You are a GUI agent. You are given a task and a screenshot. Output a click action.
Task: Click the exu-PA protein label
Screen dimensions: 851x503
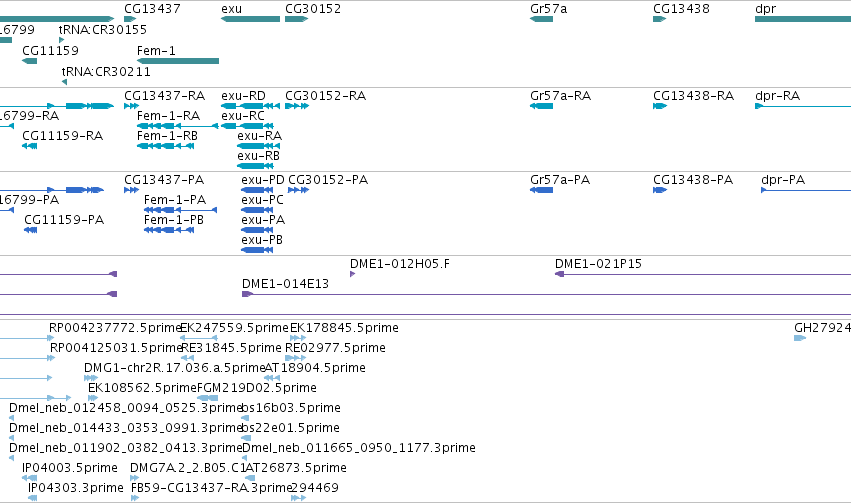click(x=263, y=220)
